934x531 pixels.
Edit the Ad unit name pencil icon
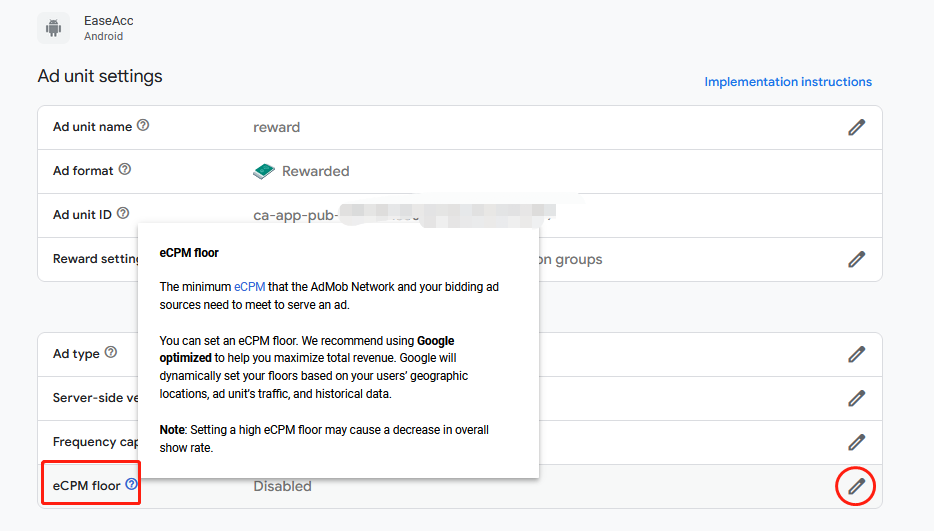coord(857,127)
